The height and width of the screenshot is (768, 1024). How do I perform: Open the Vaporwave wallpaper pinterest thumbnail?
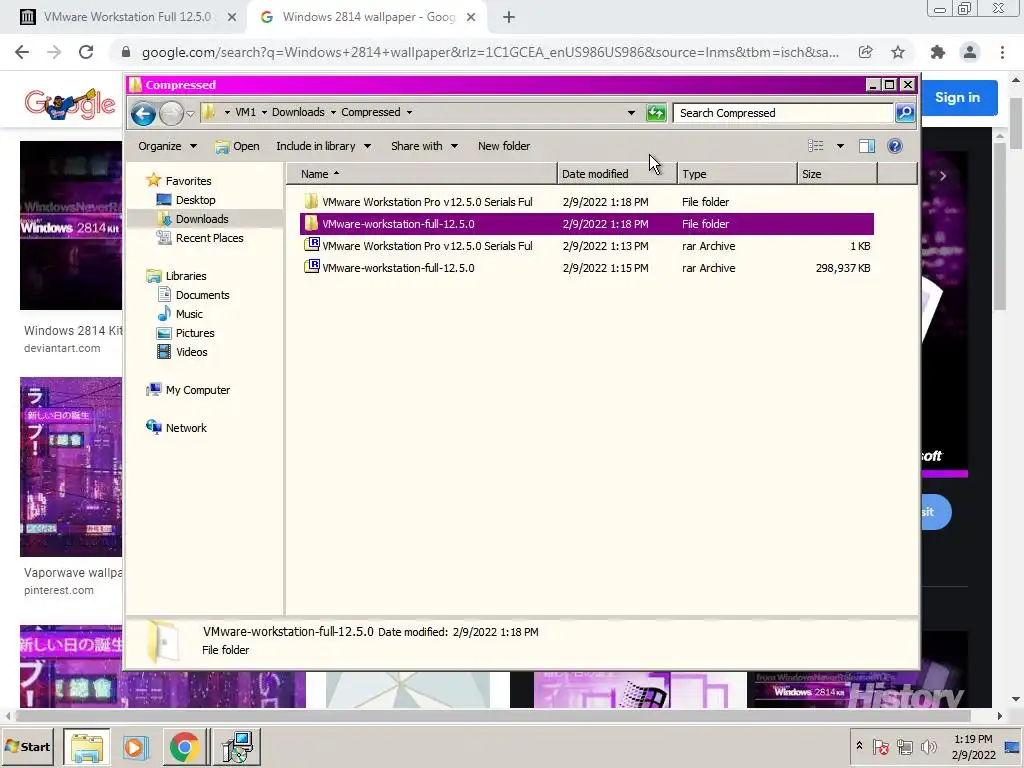[x=71, y=467]
